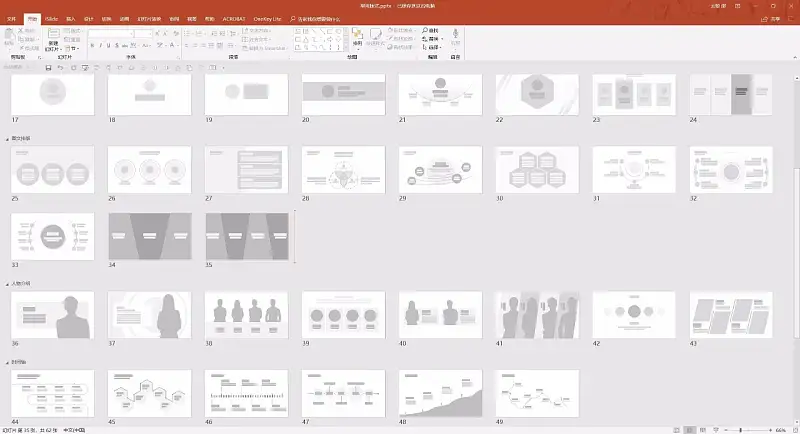Switch to the Design tab

pyautogui.click(x=88, y=19)
